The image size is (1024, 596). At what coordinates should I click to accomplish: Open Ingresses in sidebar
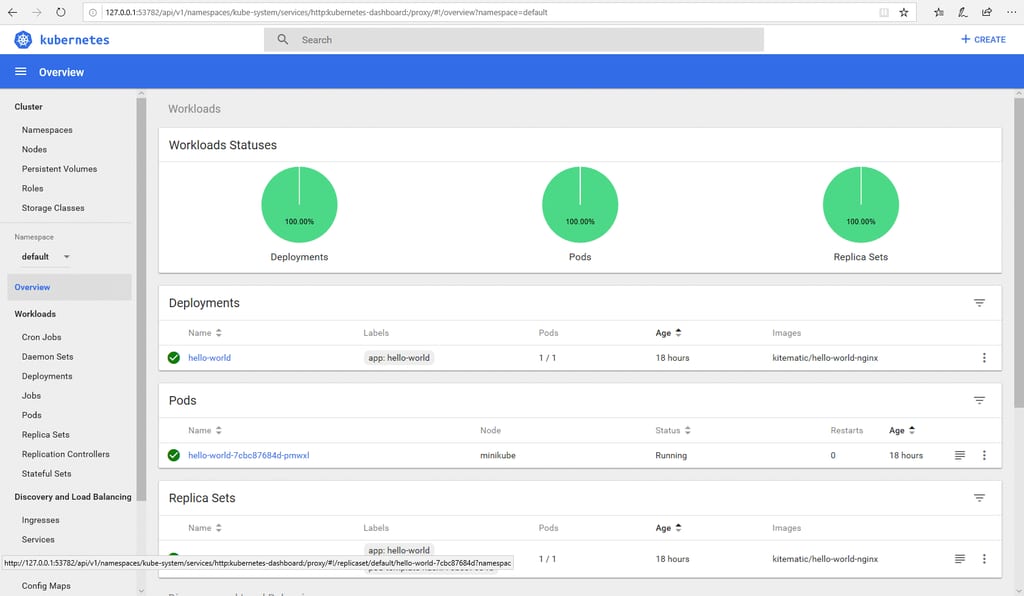click(x=40, y=520)
